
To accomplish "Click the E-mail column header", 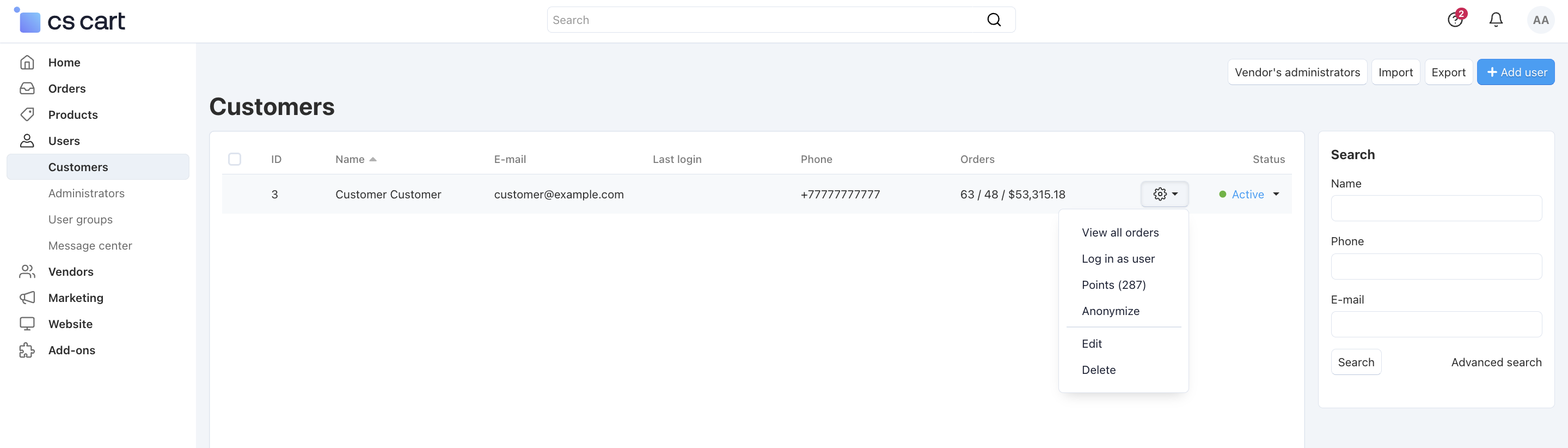I will 510,159.
